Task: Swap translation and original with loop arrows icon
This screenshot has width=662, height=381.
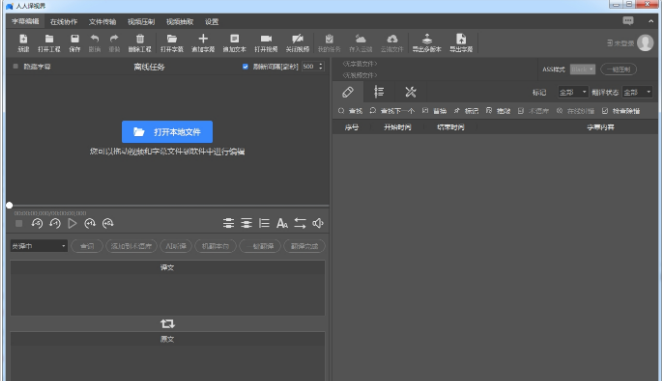Action: [168, 324]
